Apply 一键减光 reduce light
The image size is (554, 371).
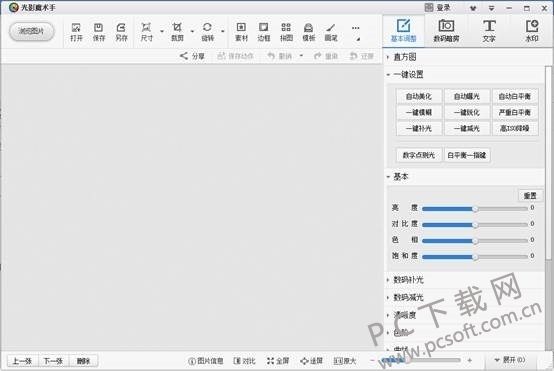(467, 128)
